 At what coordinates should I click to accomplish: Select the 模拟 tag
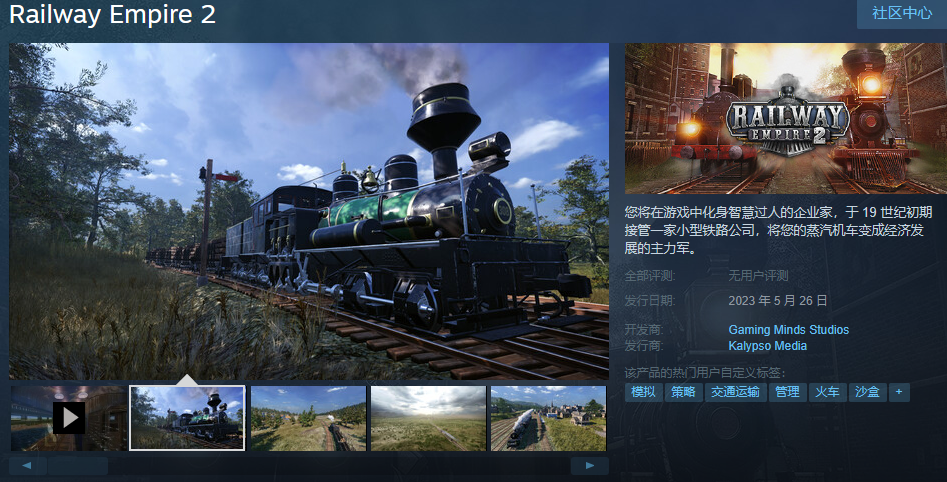click(x=643, y=392)
